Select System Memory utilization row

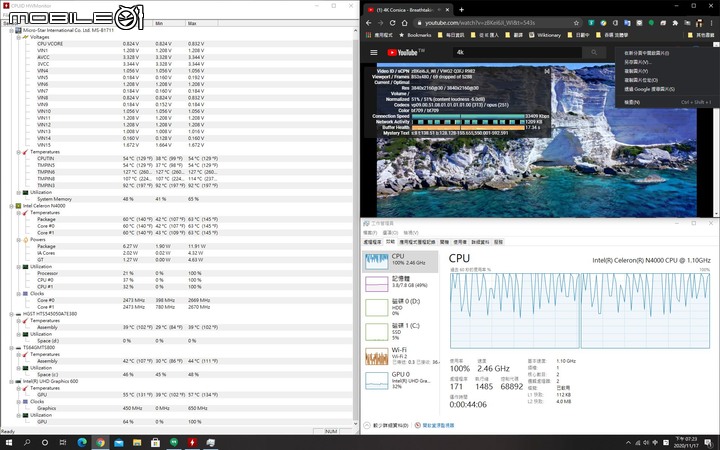177,199
